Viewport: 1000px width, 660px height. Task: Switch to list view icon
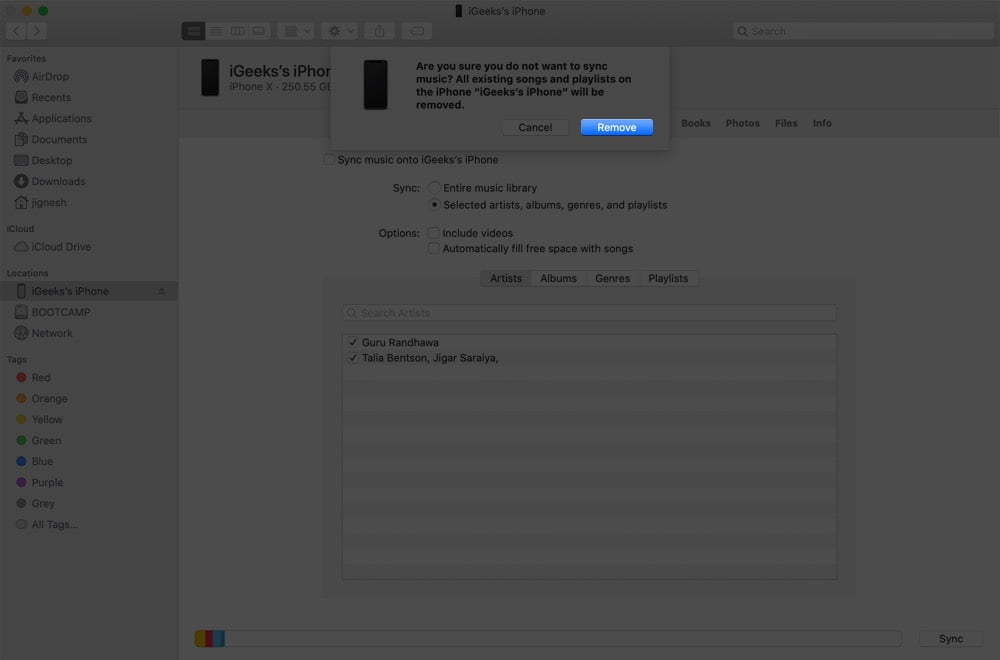click(216, 31)
